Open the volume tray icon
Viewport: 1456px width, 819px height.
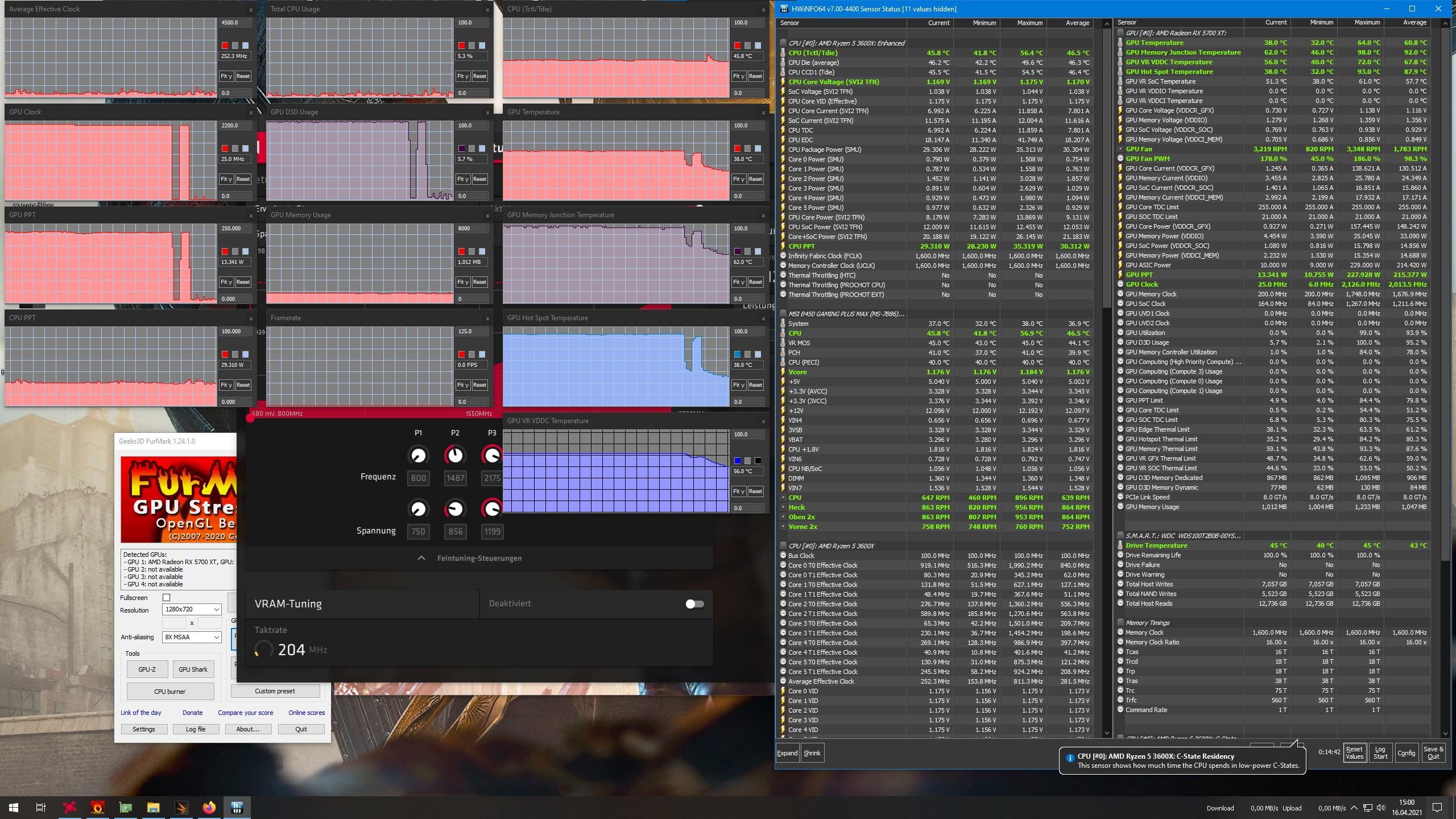coord(1380,808)
